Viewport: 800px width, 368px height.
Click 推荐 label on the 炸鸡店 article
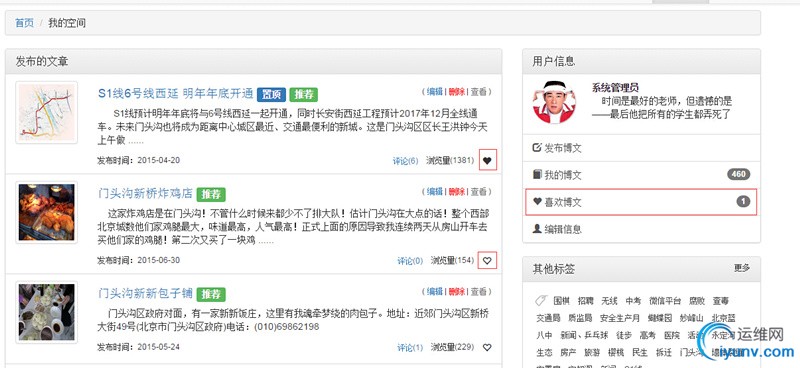(x=211, y=194)
